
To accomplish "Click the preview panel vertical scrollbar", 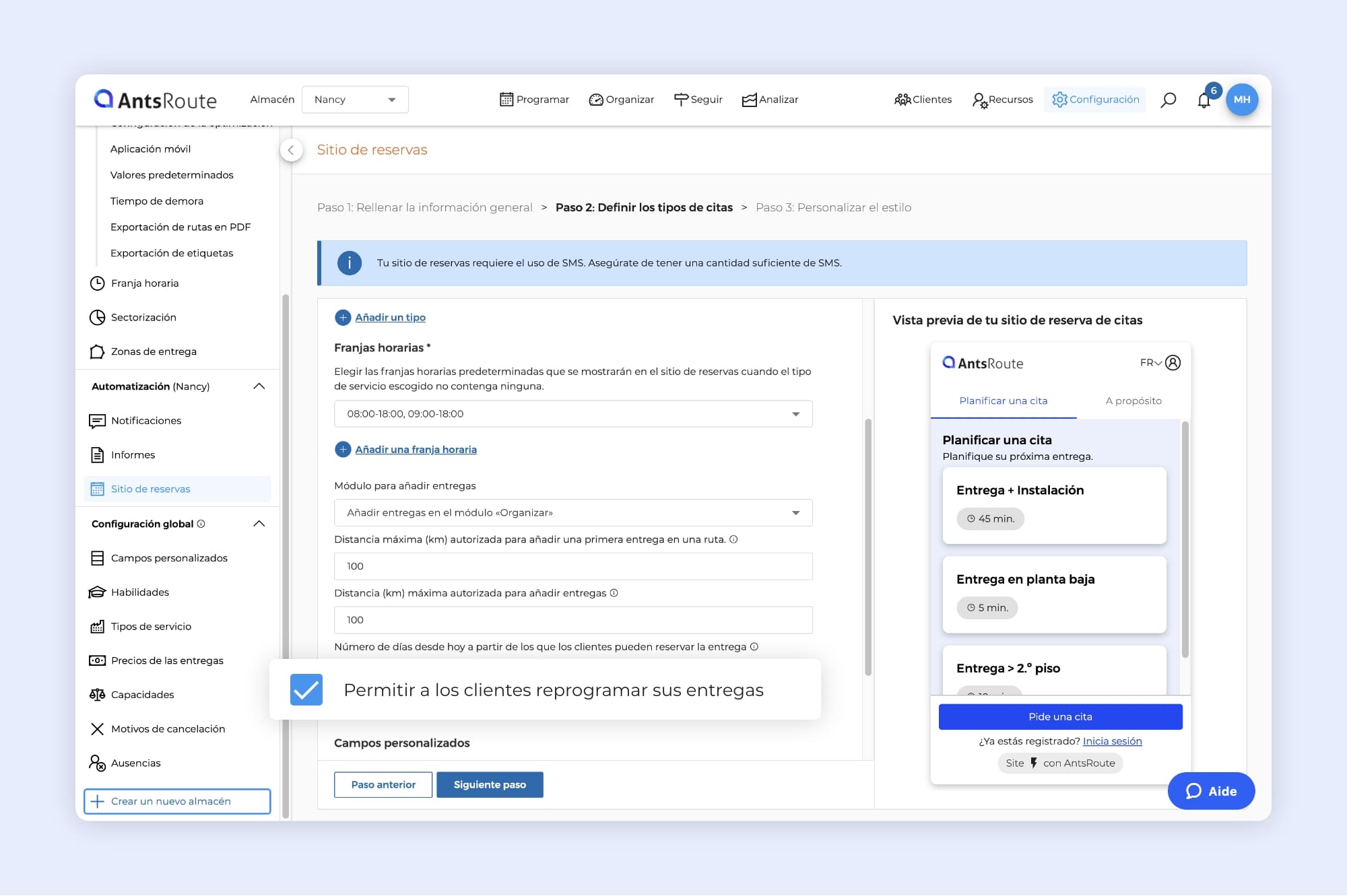I will pos(1185,539).
